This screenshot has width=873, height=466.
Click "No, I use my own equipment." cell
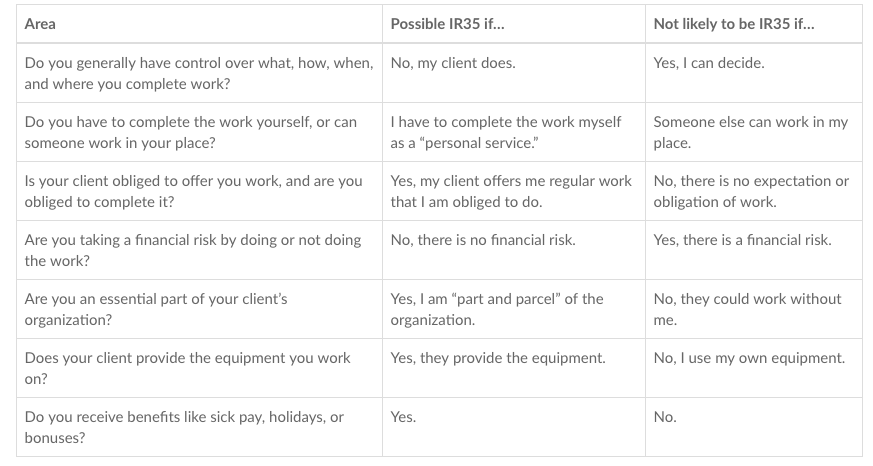click(x=754, y=368)
